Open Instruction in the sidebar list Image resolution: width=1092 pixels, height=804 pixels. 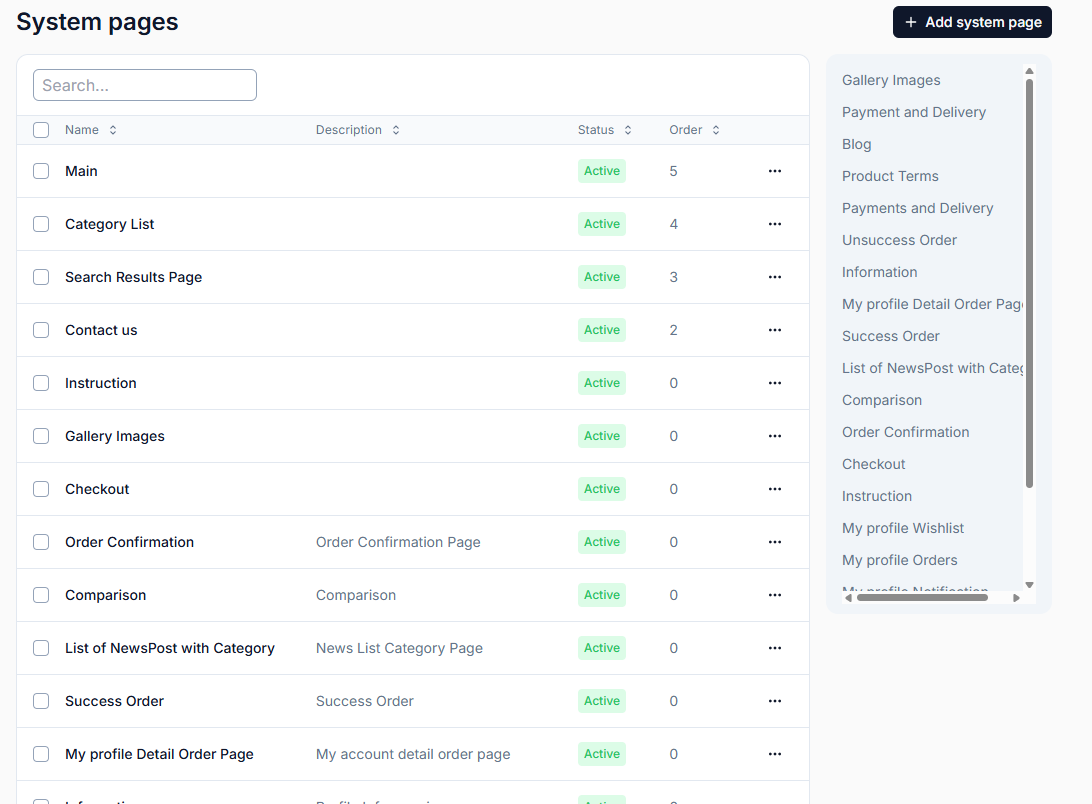point(876,496)
